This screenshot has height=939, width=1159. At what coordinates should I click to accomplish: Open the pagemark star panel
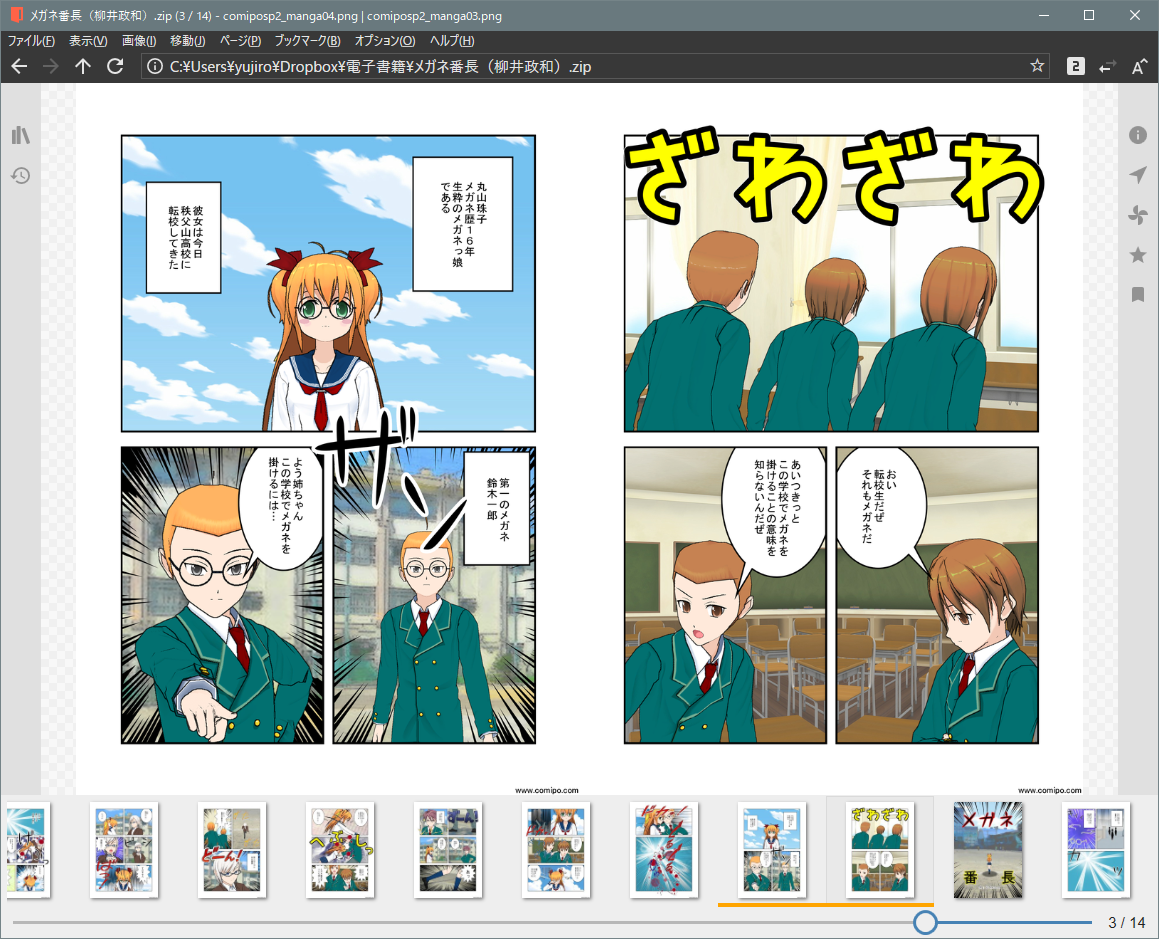pyautogui.click(x=1138, y=255)
